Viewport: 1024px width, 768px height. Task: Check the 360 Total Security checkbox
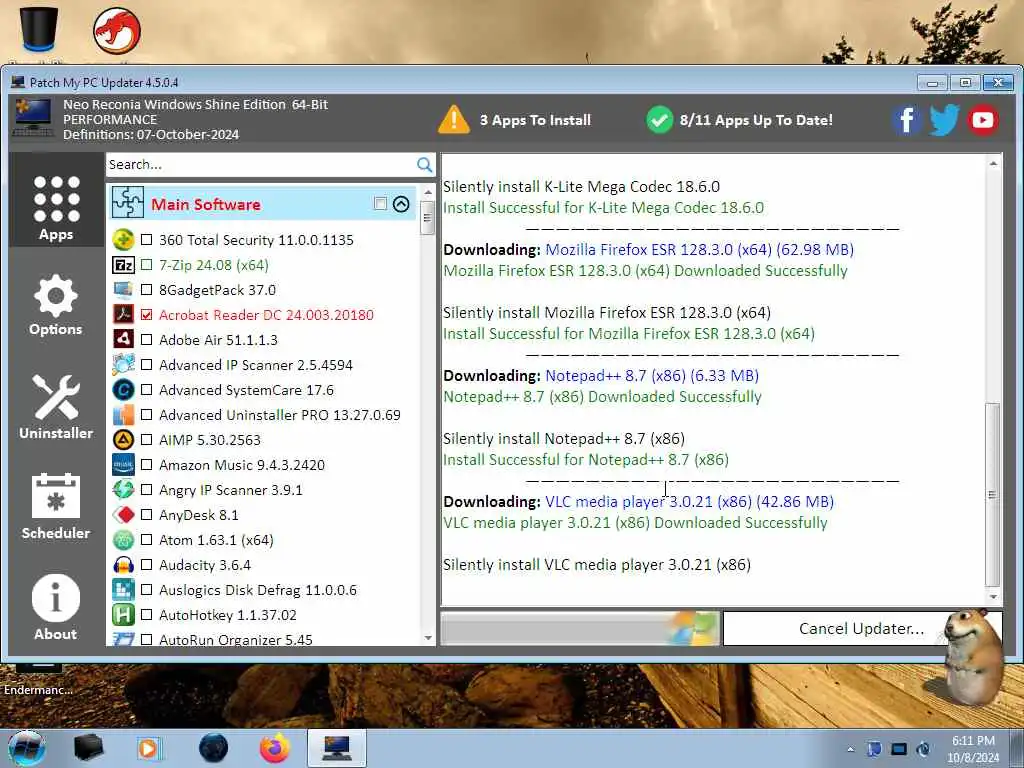click(146, 240)
